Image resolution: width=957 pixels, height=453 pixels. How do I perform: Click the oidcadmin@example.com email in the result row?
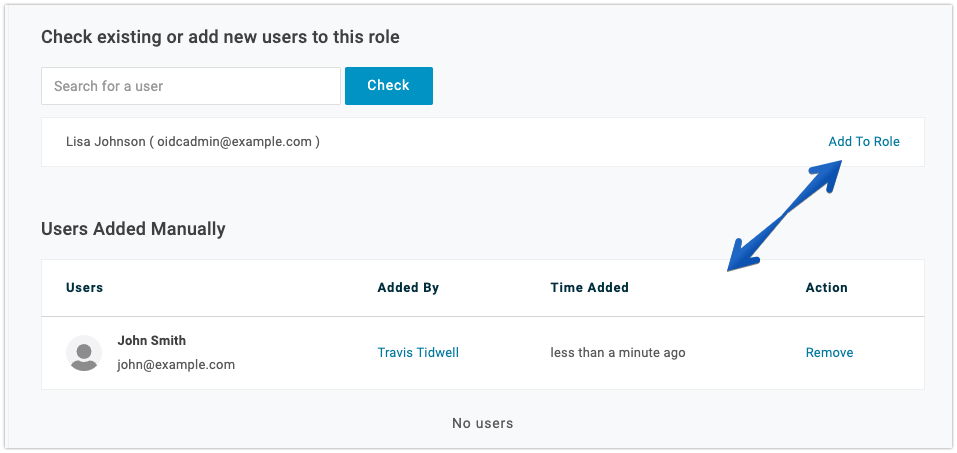point(234,142)
